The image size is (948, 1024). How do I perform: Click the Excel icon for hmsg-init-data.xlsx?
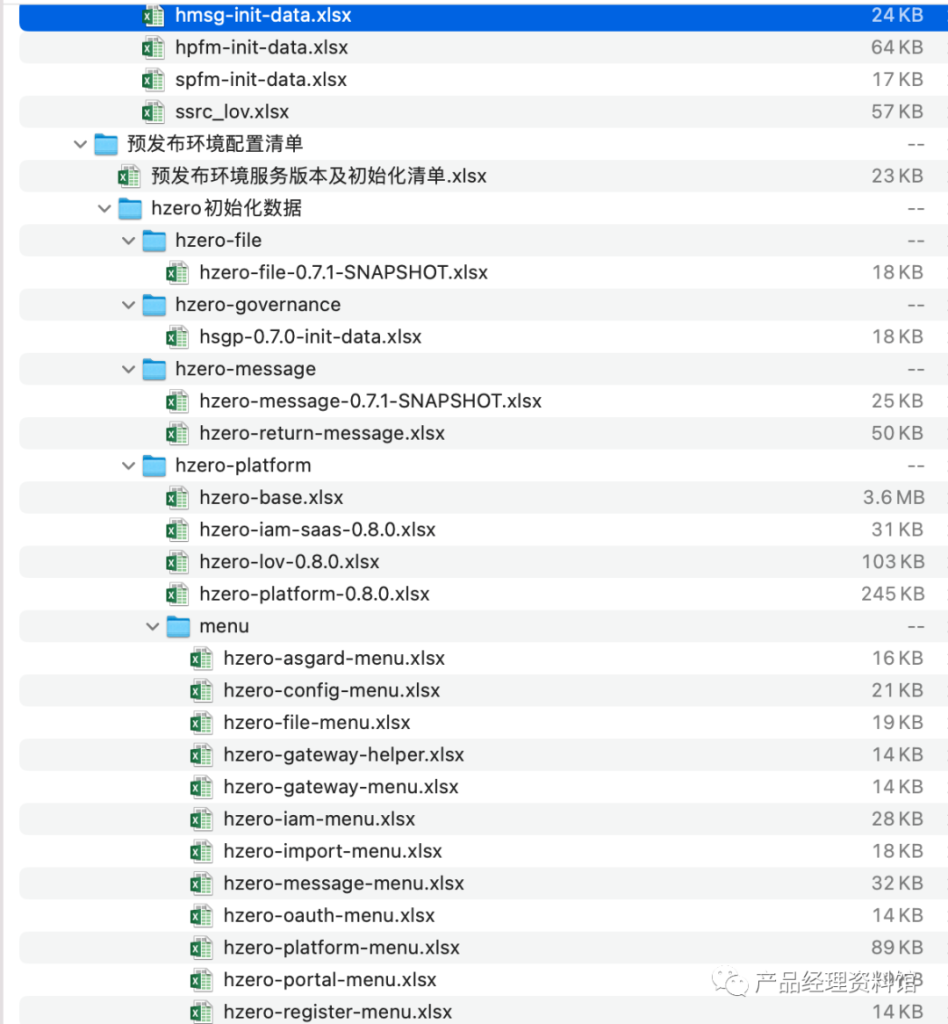coord(153,16)
